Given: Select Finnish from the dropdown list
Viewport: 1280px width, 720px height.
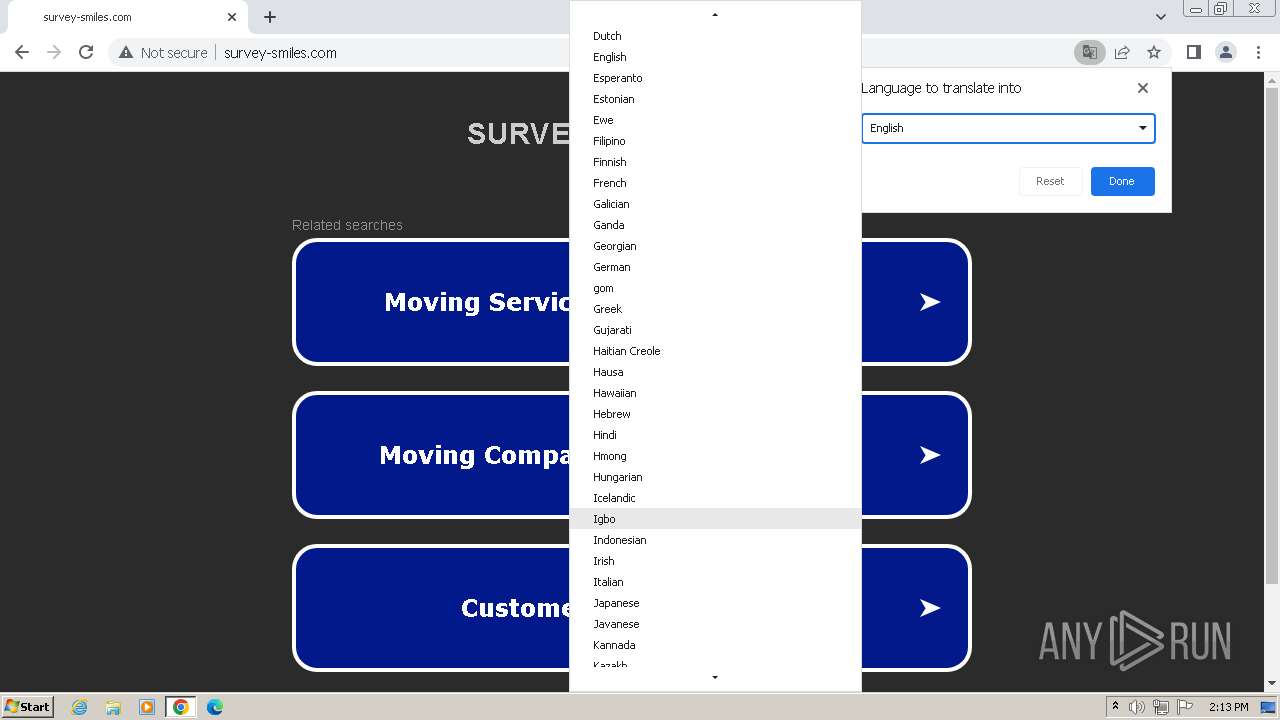Looking at the screenshot, I should click(715, 162).
